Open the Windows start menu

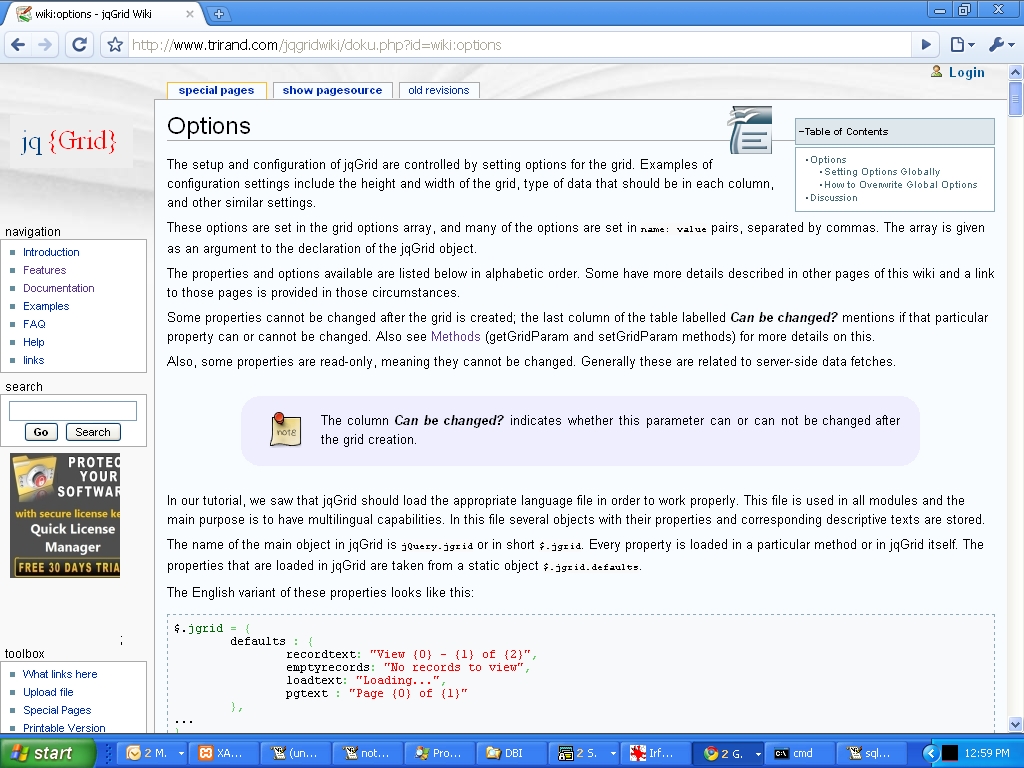47,753
